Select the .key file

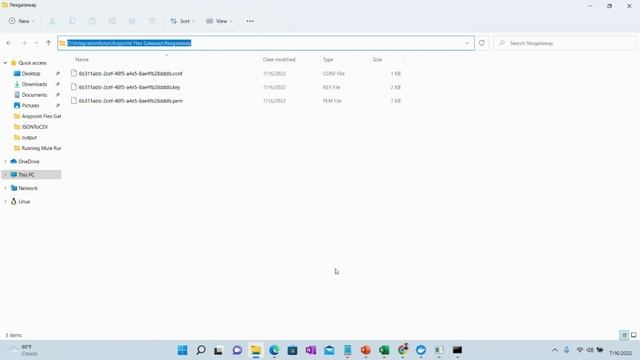click(x=129, y=87)
